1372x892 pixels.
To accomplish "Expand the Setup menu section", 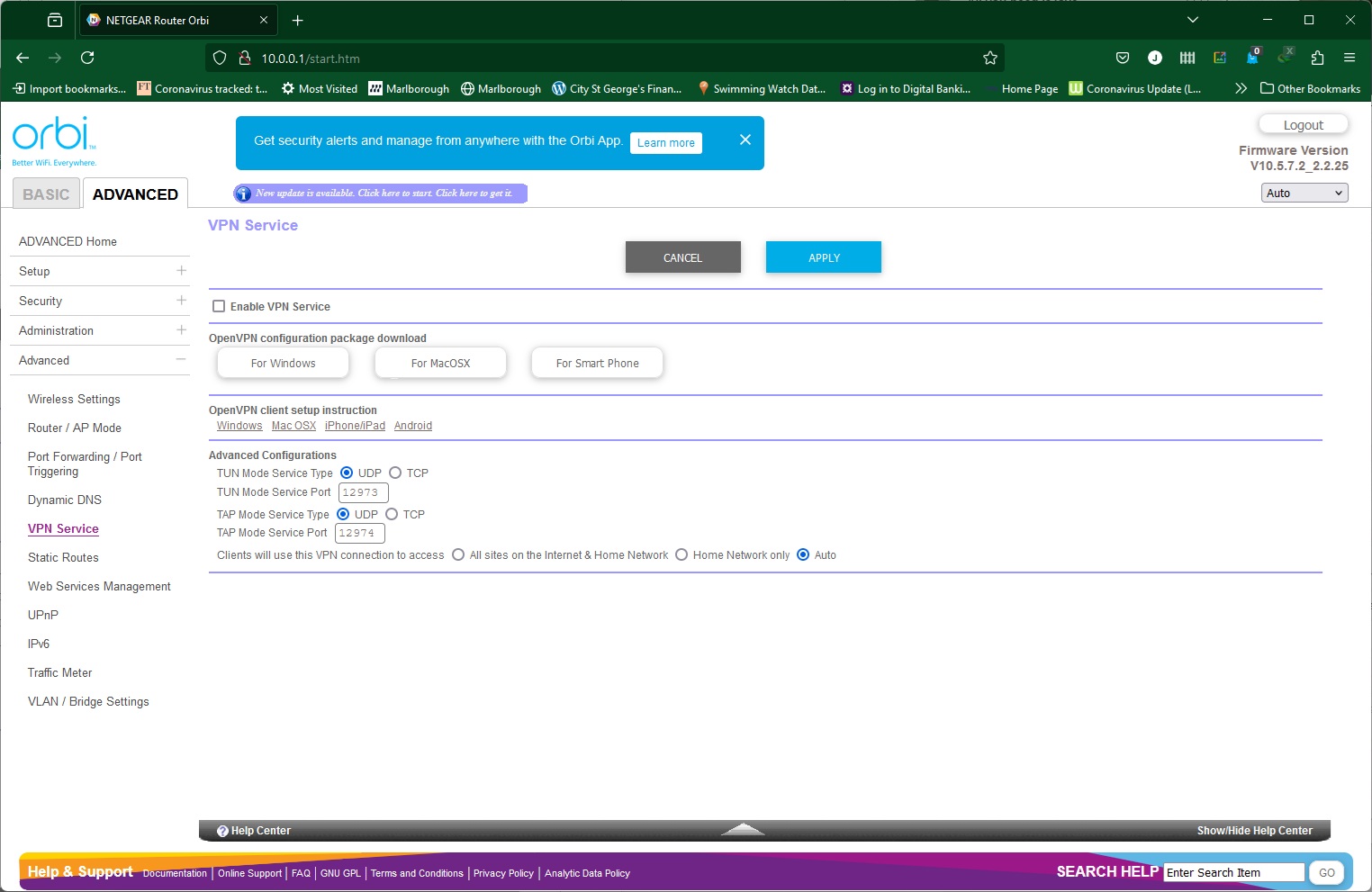I will pyautogui.click(x=181, y=270).
